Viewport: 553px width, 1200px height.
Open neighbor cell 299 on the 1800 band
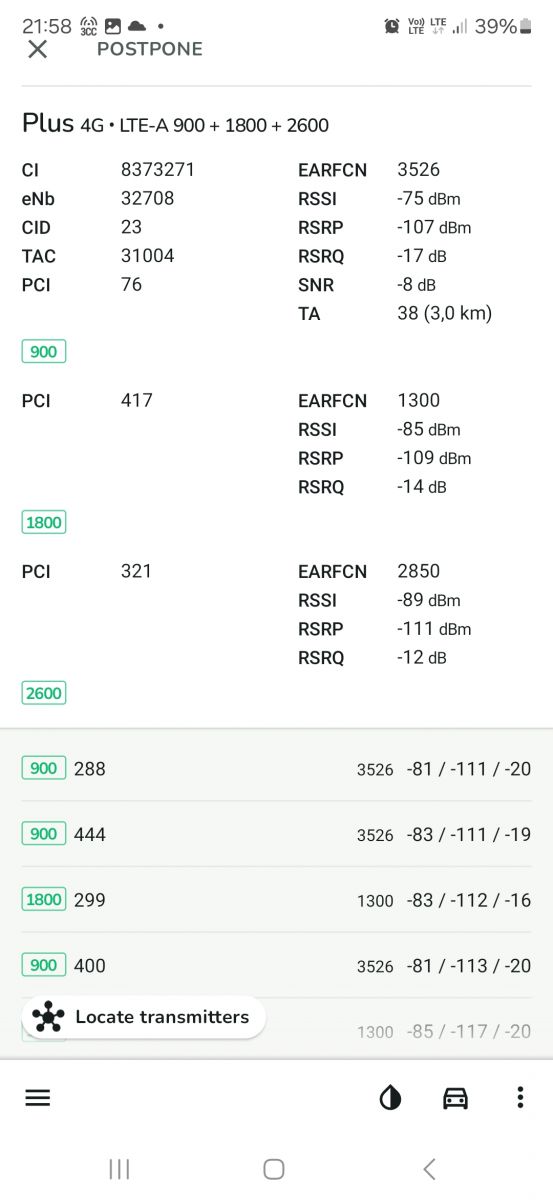(x=276, y=900)
